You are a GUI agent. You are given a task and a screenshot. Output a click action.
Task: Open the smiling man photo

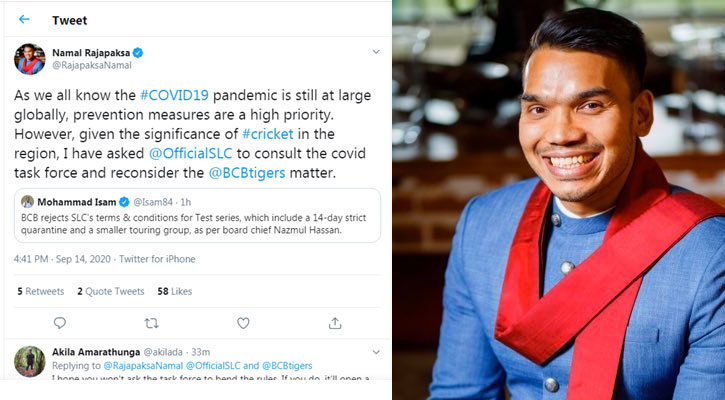558,200
